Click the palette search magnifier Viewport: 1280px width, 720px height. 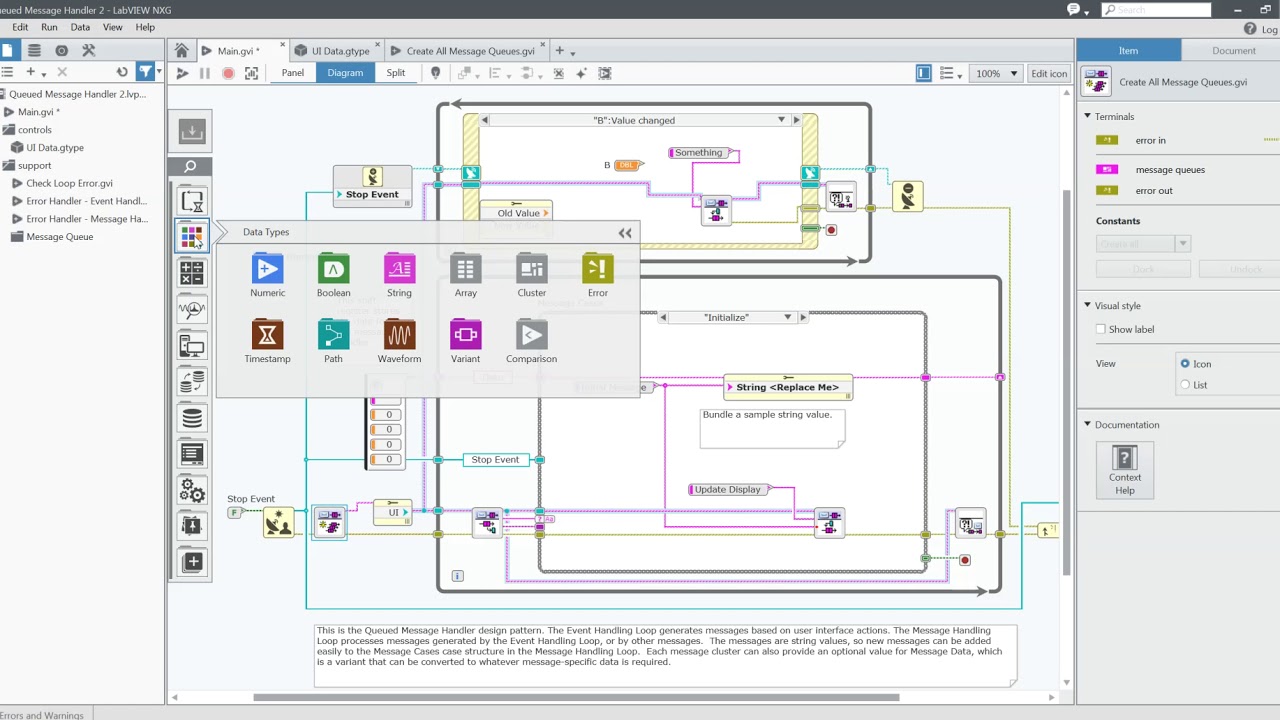tap(191, 167)
